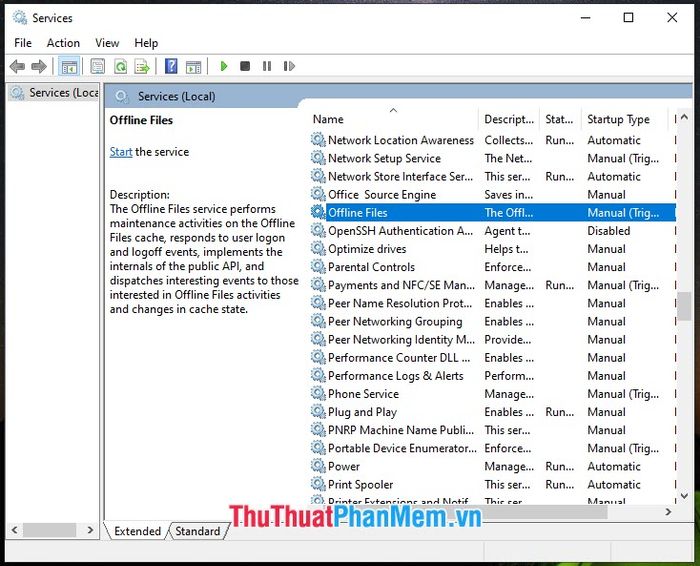Click the gear icon of Optimize drives
The height and width of the screenshot is (566, 700).
[318, 248]
